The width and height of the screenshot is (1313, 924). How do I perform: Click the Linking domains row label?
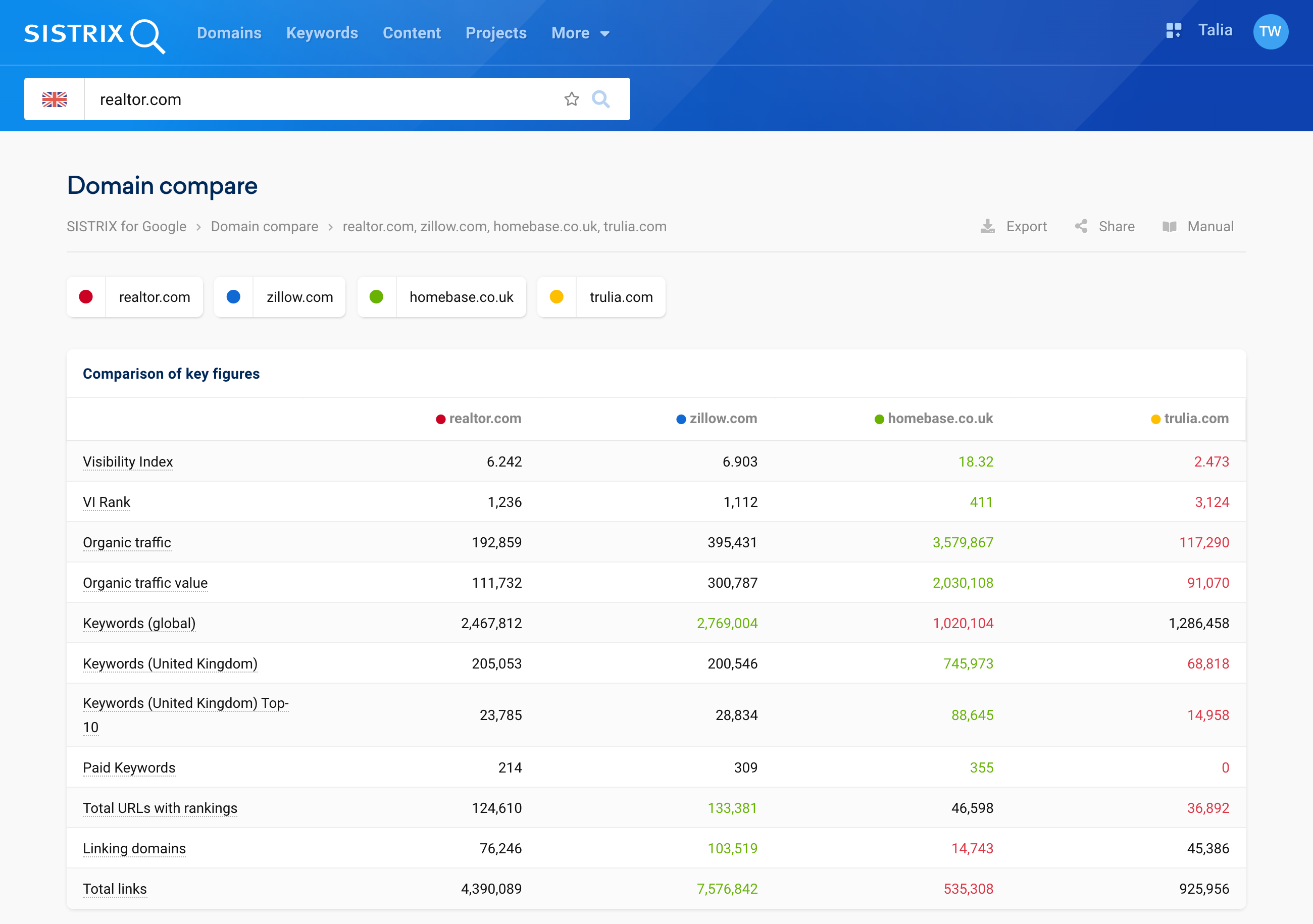[134, 849]
